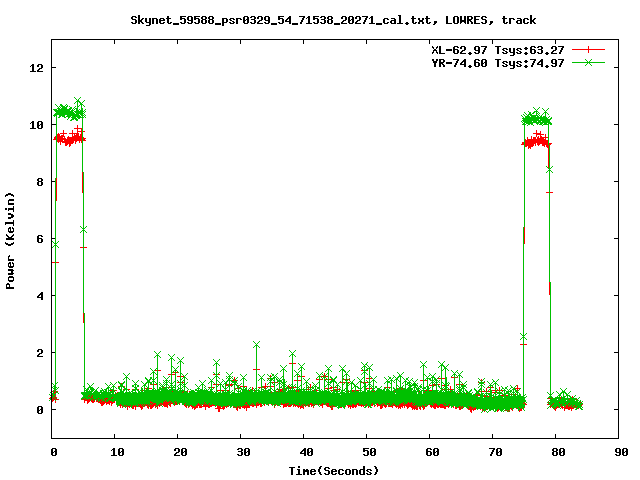This screenshot has height=480, width=640.
Task: Click the green YR legend line sample
Action: (x=588, y=62)
